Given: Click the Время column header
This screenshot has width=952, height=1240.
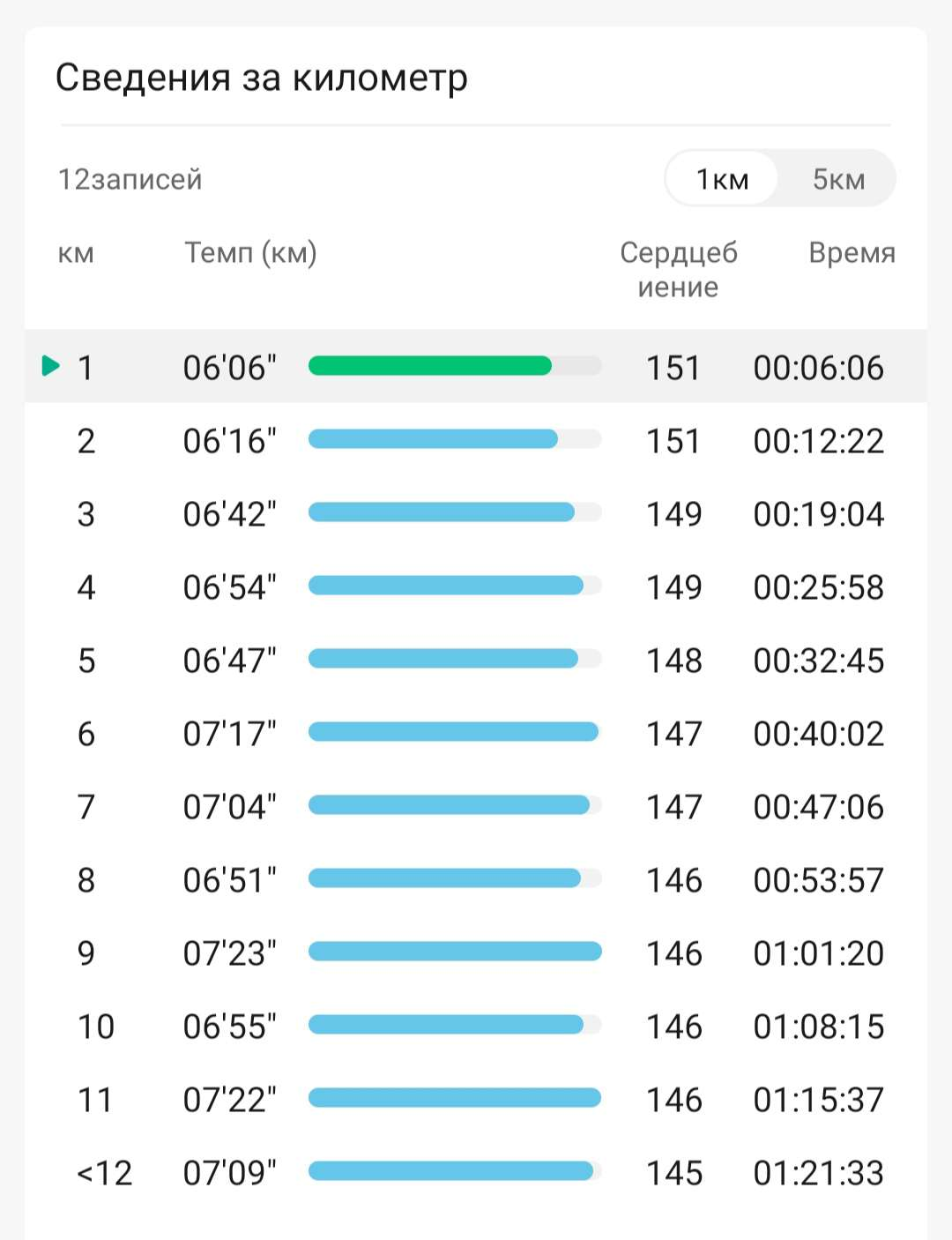Looking at the screenshot, I should [x=852, y=253].
